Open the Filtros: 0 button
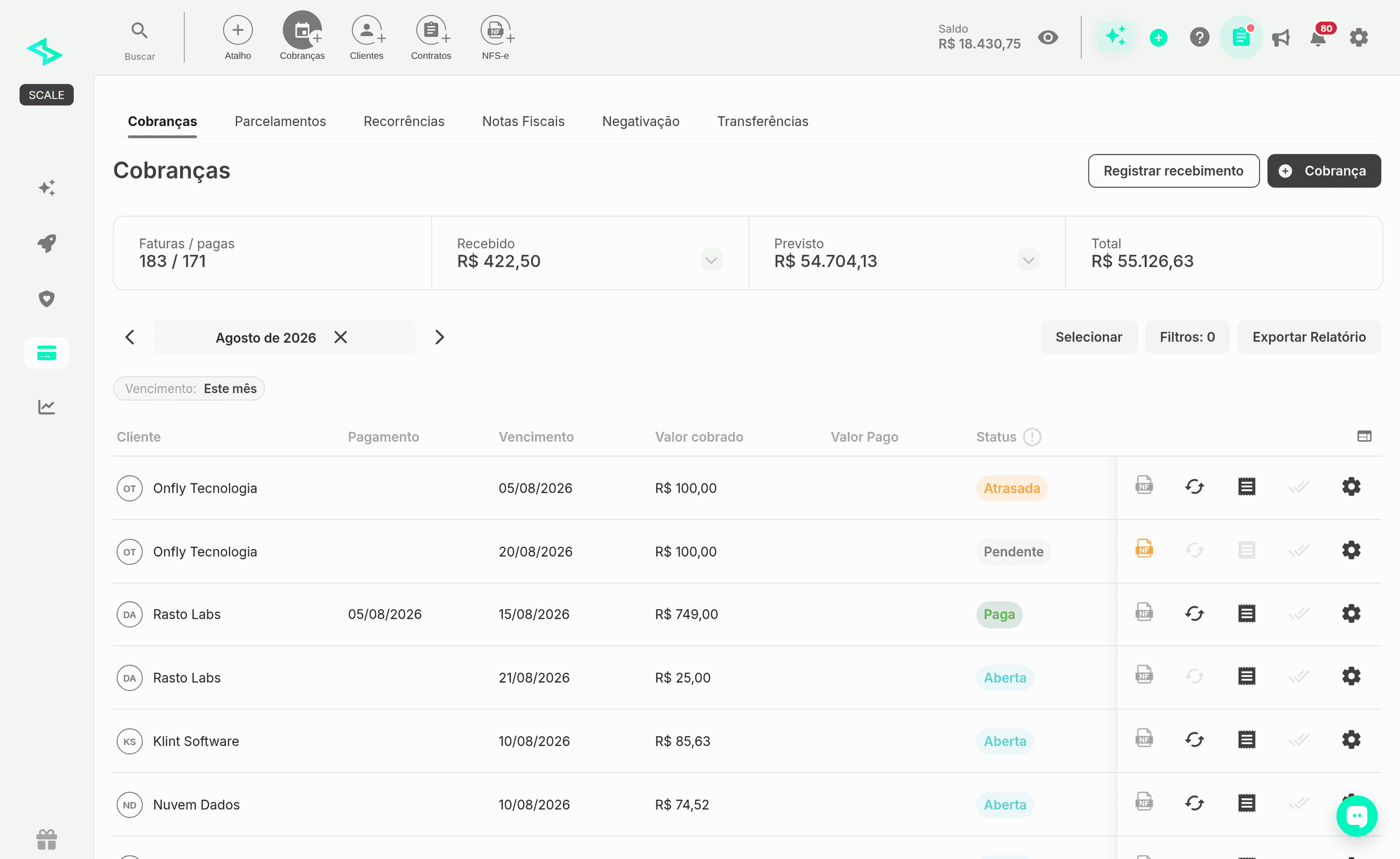The height and width of the screenshot is (859, 1400). (x=1187, y=337)
